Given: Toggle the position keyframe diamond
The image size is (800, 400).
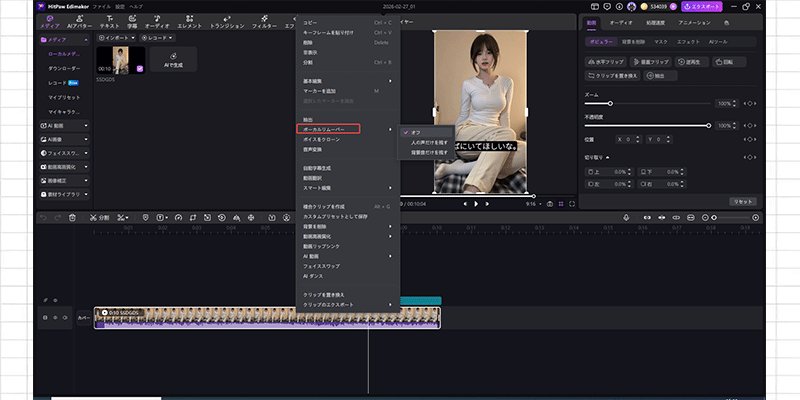Looking at the screenshot, I should coord(749,139).
